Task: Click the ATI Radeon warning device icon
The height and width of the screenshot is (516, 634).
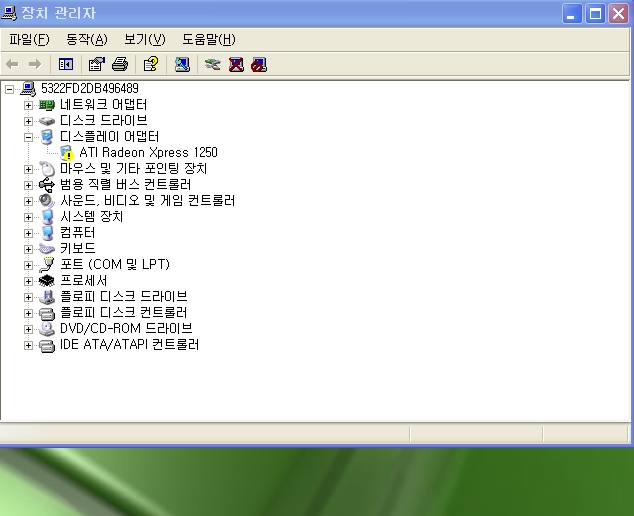Action: click(67, 153)
